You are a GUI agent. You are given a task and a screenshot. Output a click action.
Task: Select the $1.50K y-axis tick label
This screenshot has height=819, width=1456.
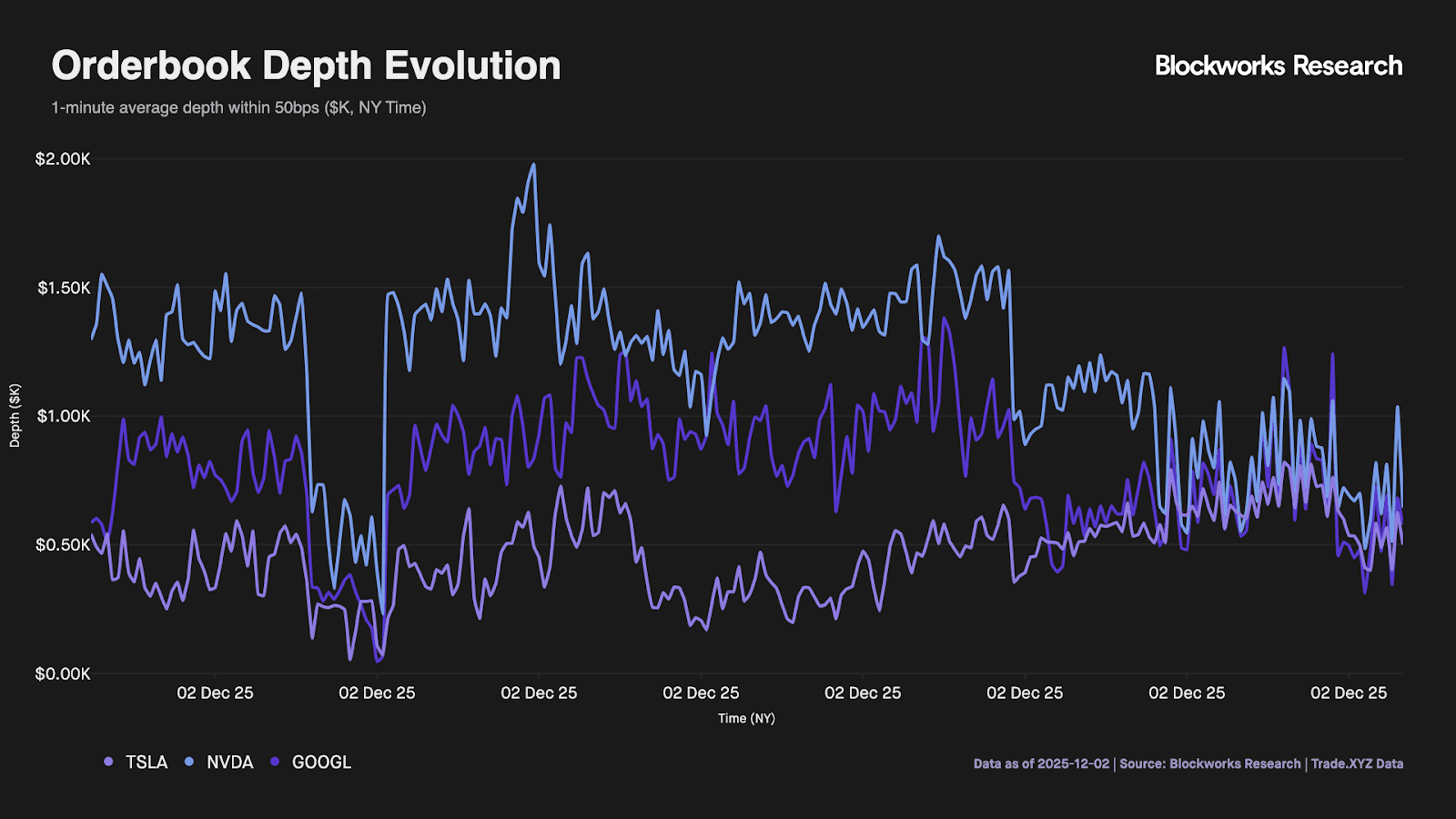pos(64,288)
